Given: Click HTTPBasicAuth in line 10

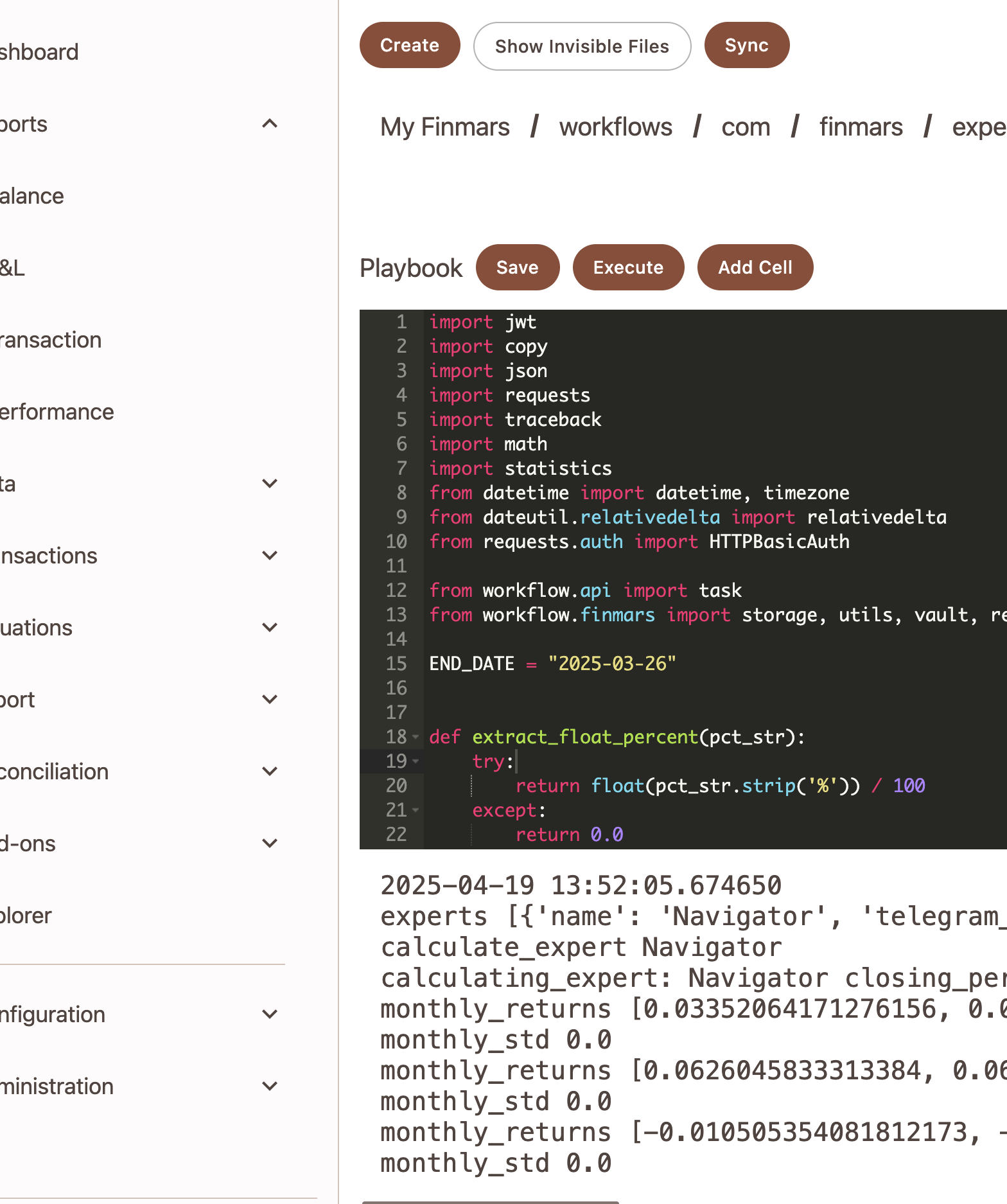Looking at the screenshot, I should pos(779,542).
